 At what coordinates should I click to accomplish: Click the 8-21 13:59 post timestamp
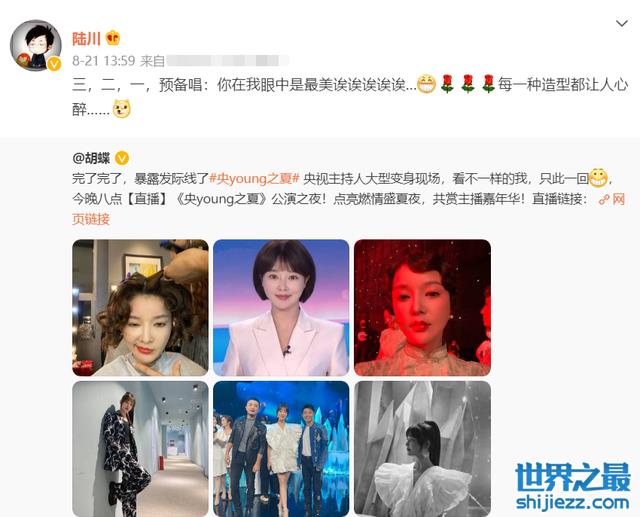click(x=104, y=61)
